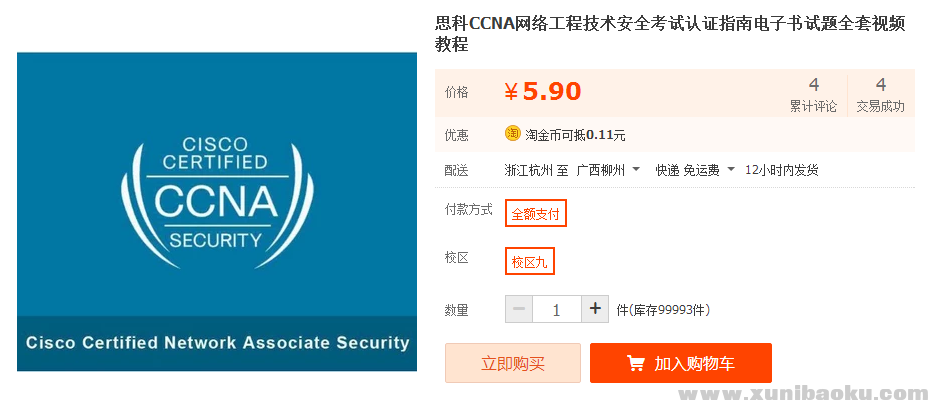Click the Taobao gold coin icon
The height and width of the screenshot is (406, 931).
[513, 134]
